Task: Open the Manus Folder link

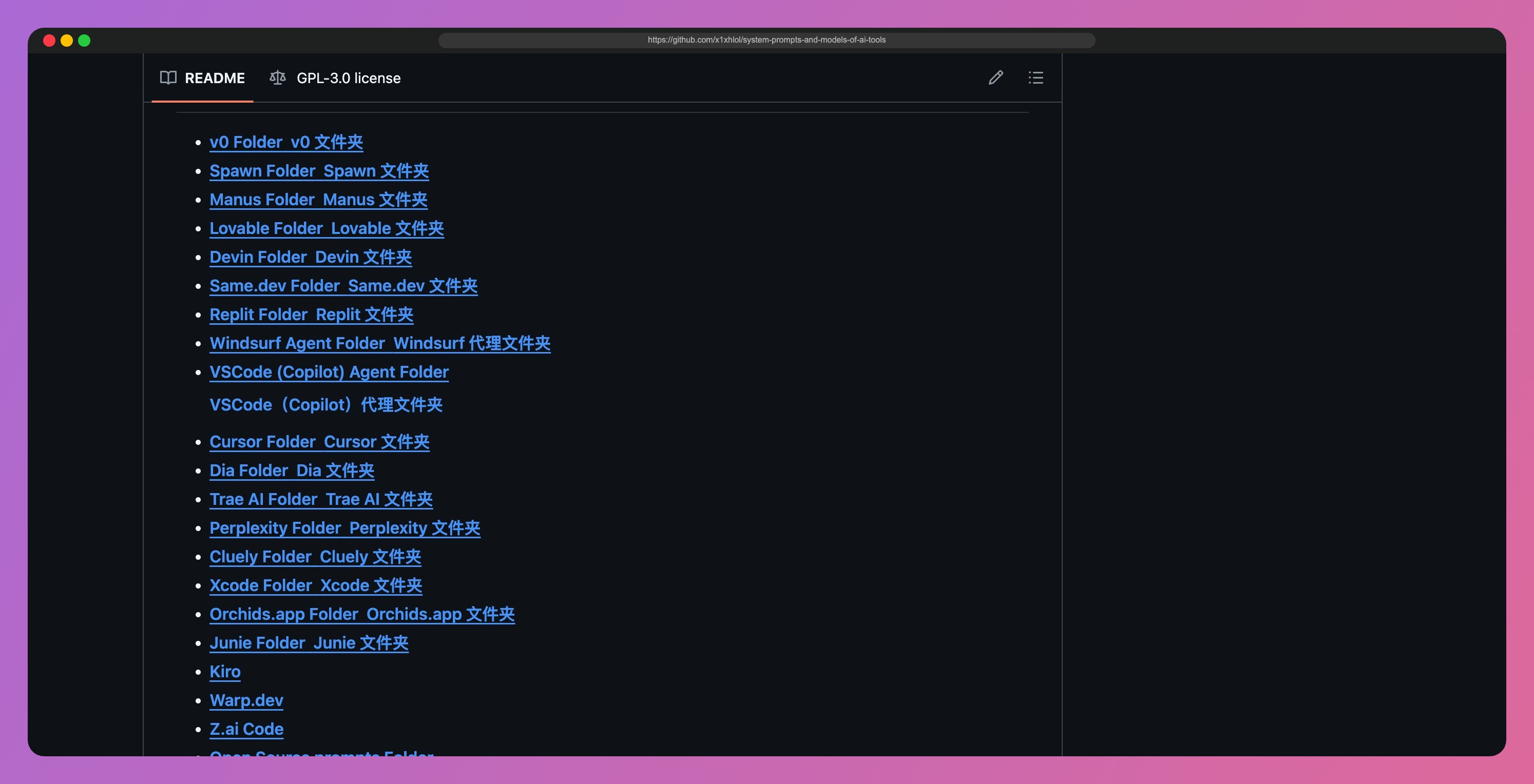Action: (x=318, y=200)
